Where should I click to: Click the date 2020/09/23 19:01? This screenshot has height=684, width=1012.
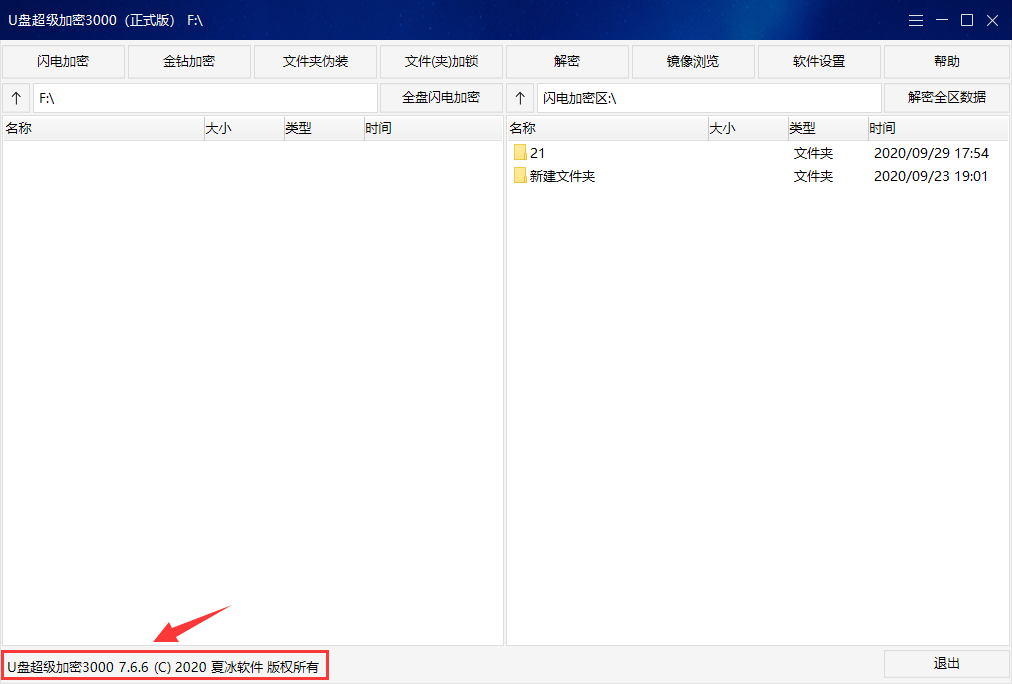click(931, 176)
